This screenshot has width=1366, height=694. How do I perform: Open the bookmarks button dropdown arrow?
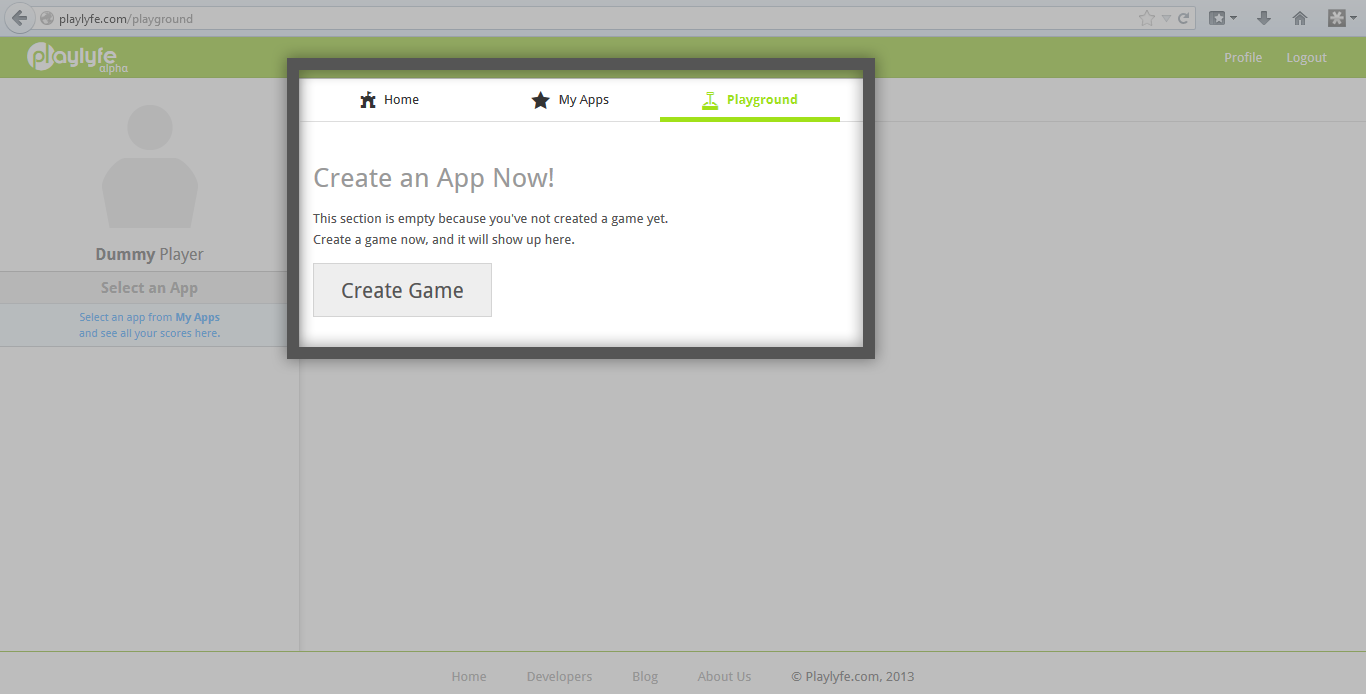pyautogui.click(x=1233, y=19)
